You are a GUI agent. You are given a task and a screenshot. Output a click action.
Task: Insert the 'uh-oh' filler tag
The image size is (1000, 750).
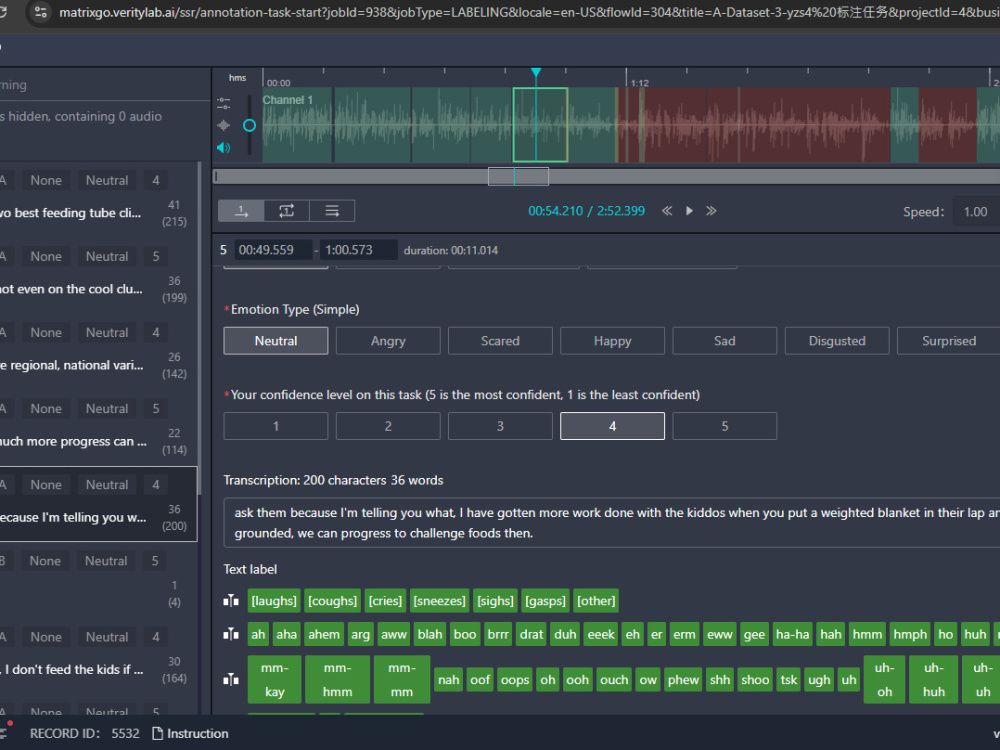(885, 680)
